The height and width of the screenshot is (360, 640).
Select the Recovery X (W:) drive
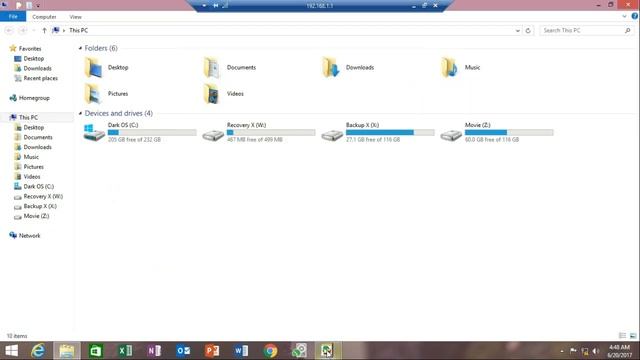pos(259,132)
